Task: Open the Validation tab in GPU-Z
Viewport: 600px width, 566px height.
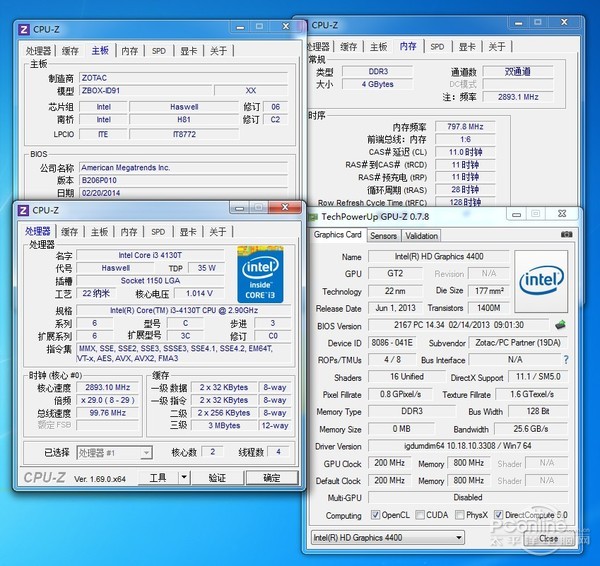Action: click(421, 236)
